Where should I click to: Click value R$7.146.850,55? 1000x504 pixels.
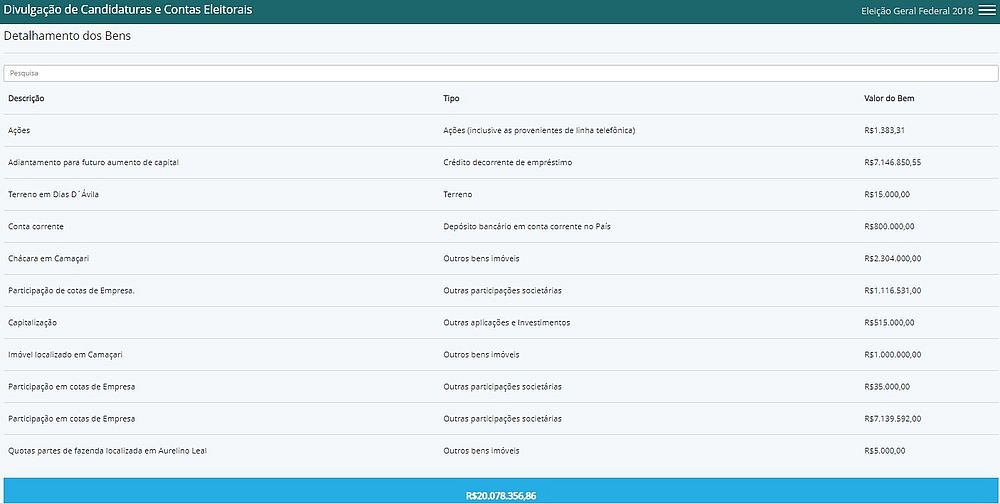point(892,162)
